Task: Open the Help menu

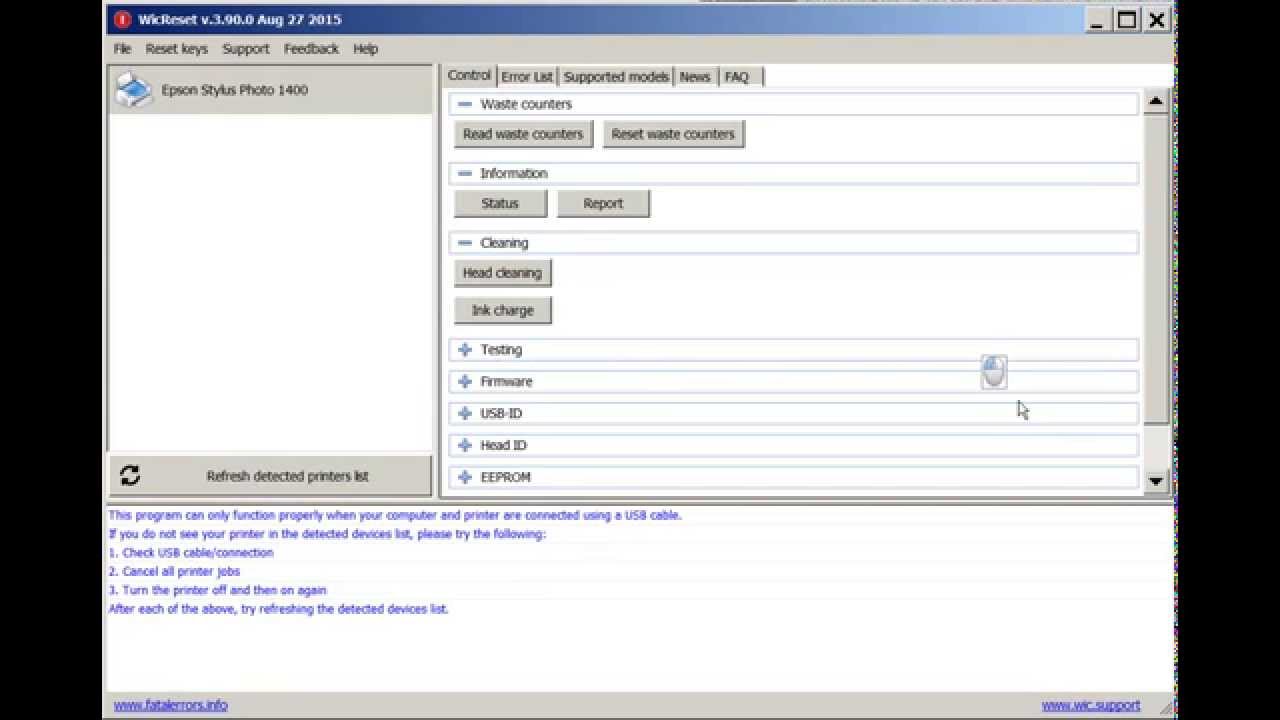Action: click(365, 49)
